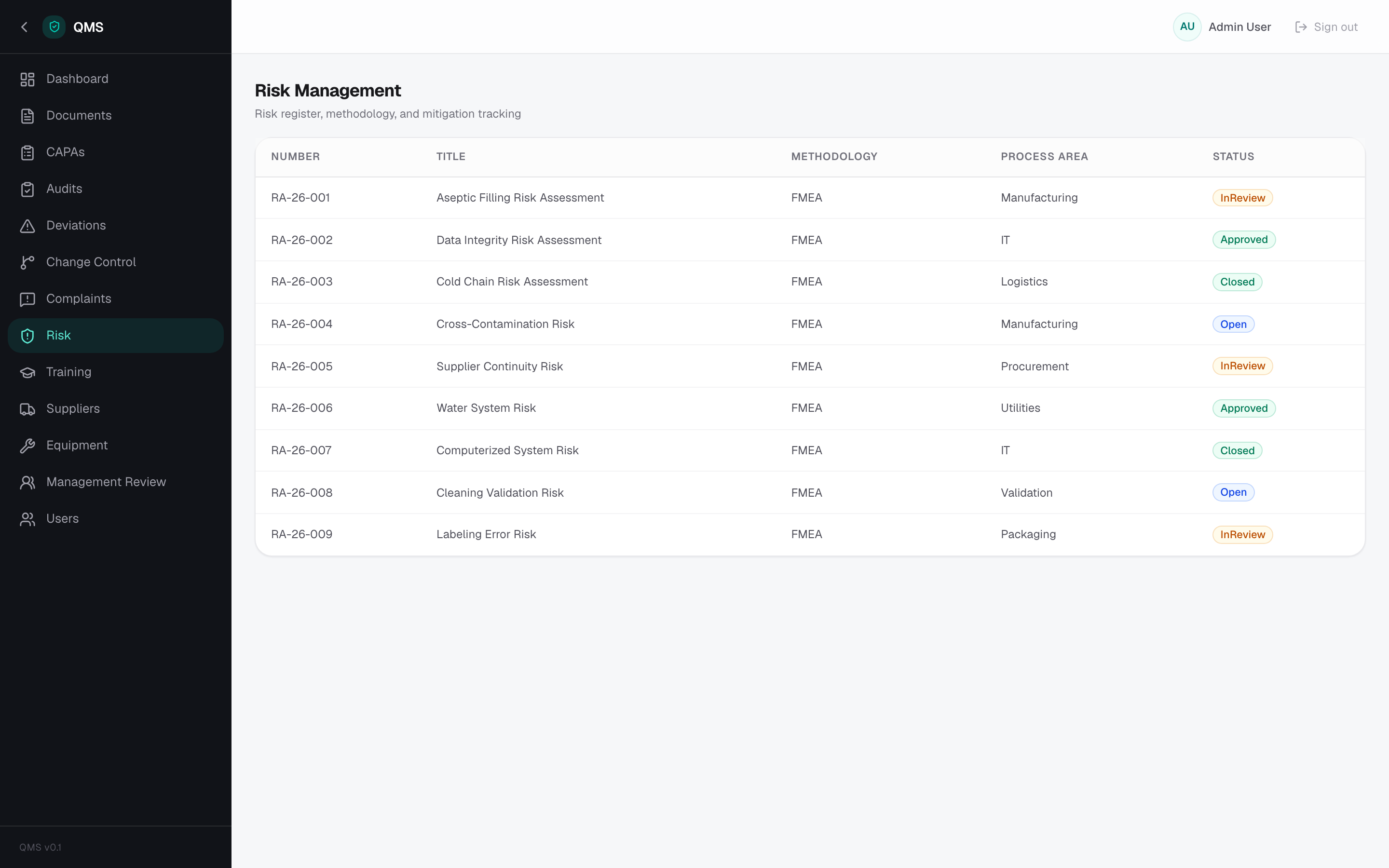
Task: Click the Deviations warning triangle icon
Action: pos(27,226)
